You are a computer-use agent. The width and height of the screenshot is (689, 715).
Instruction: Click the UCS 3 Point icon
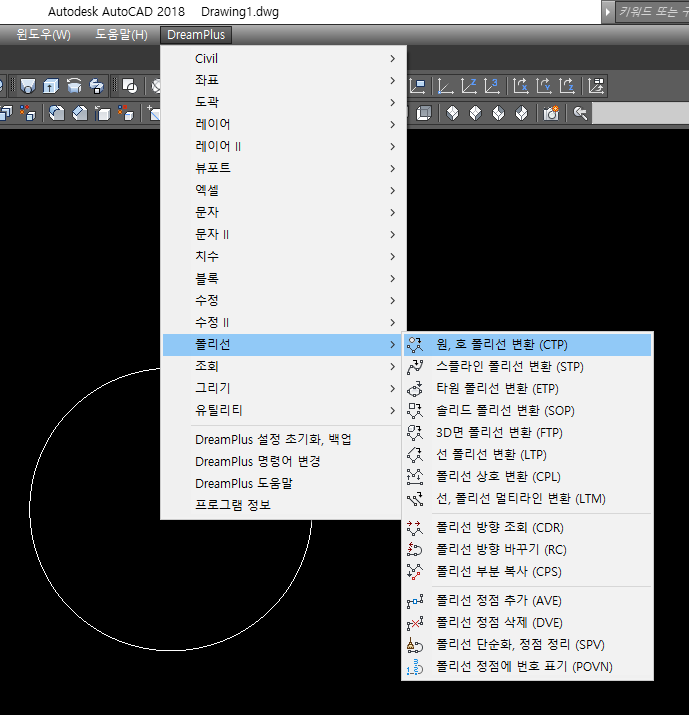pyautogui.click(x=492, y=86)
